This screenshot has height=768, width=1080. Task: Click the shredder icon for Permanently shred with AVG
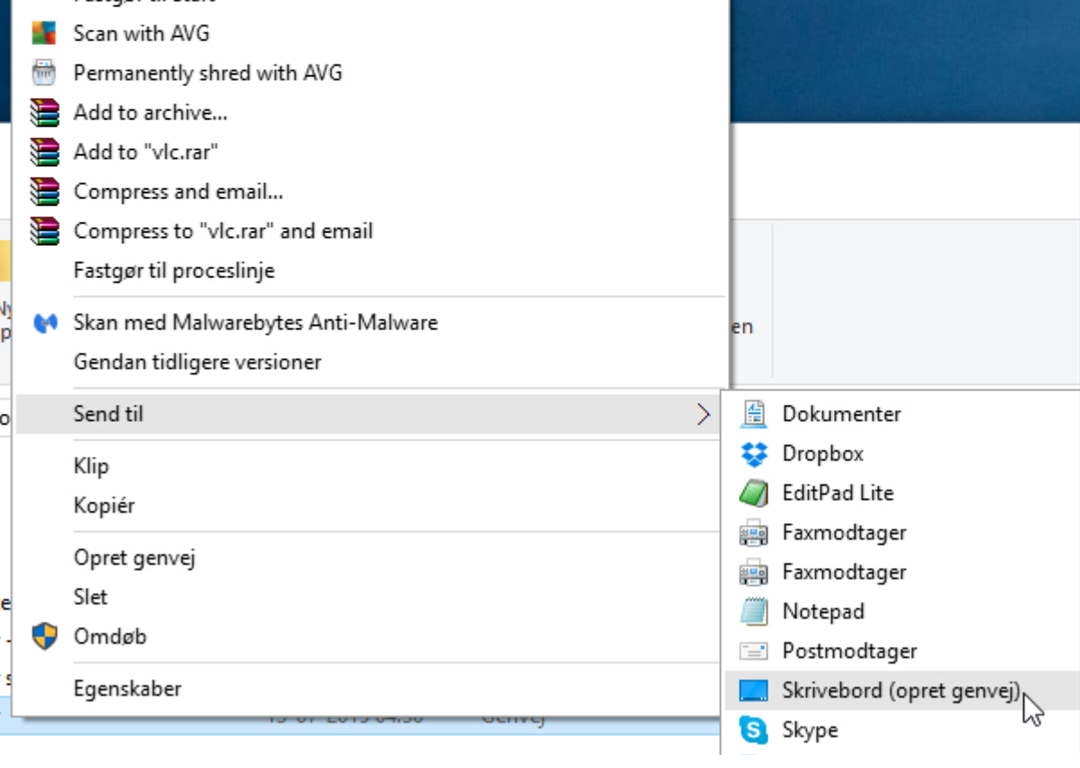(44, 72)
